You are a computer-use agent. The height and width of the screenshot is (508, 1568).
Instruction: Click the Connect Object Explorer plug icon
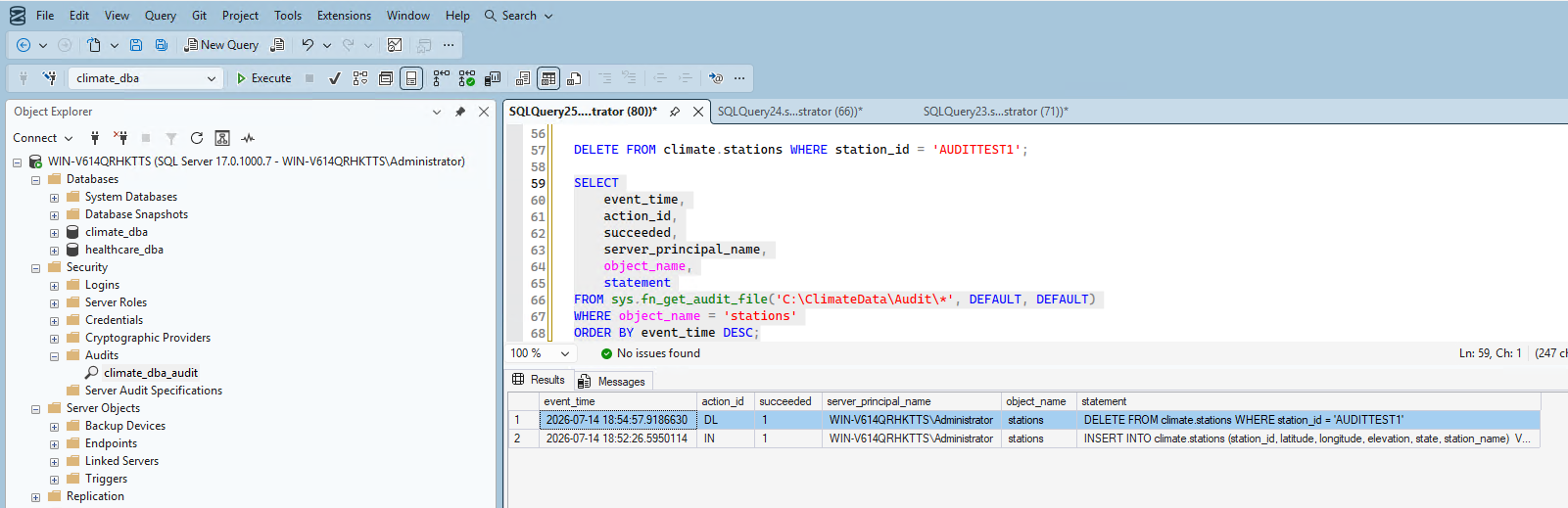pos(94,138)
